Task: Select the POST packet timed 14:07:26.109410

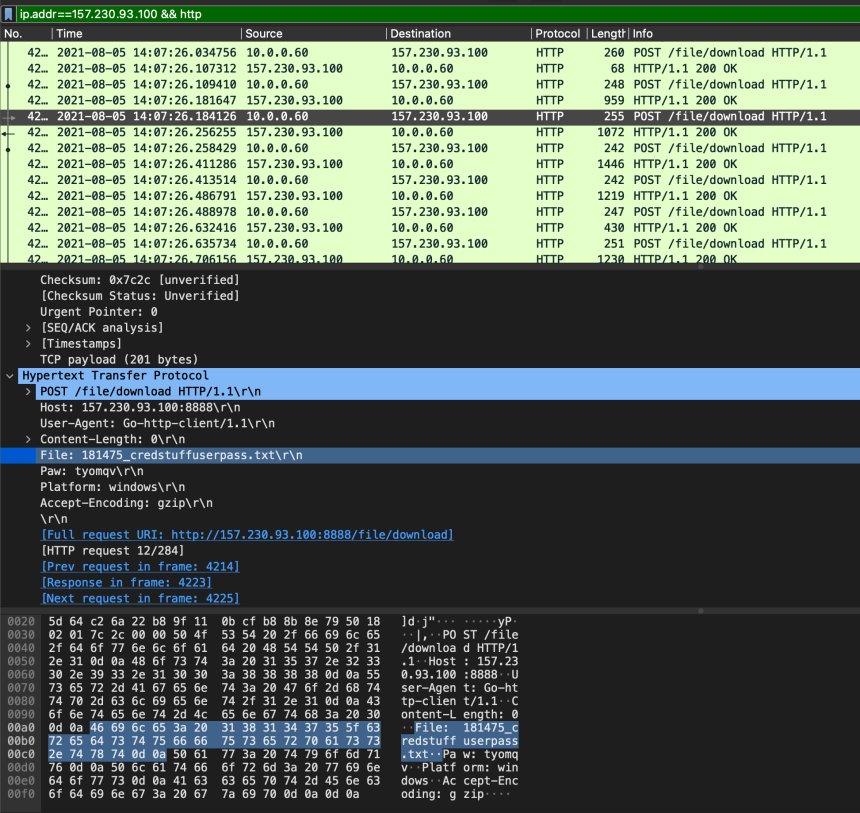Action: (x=430, y=84)
